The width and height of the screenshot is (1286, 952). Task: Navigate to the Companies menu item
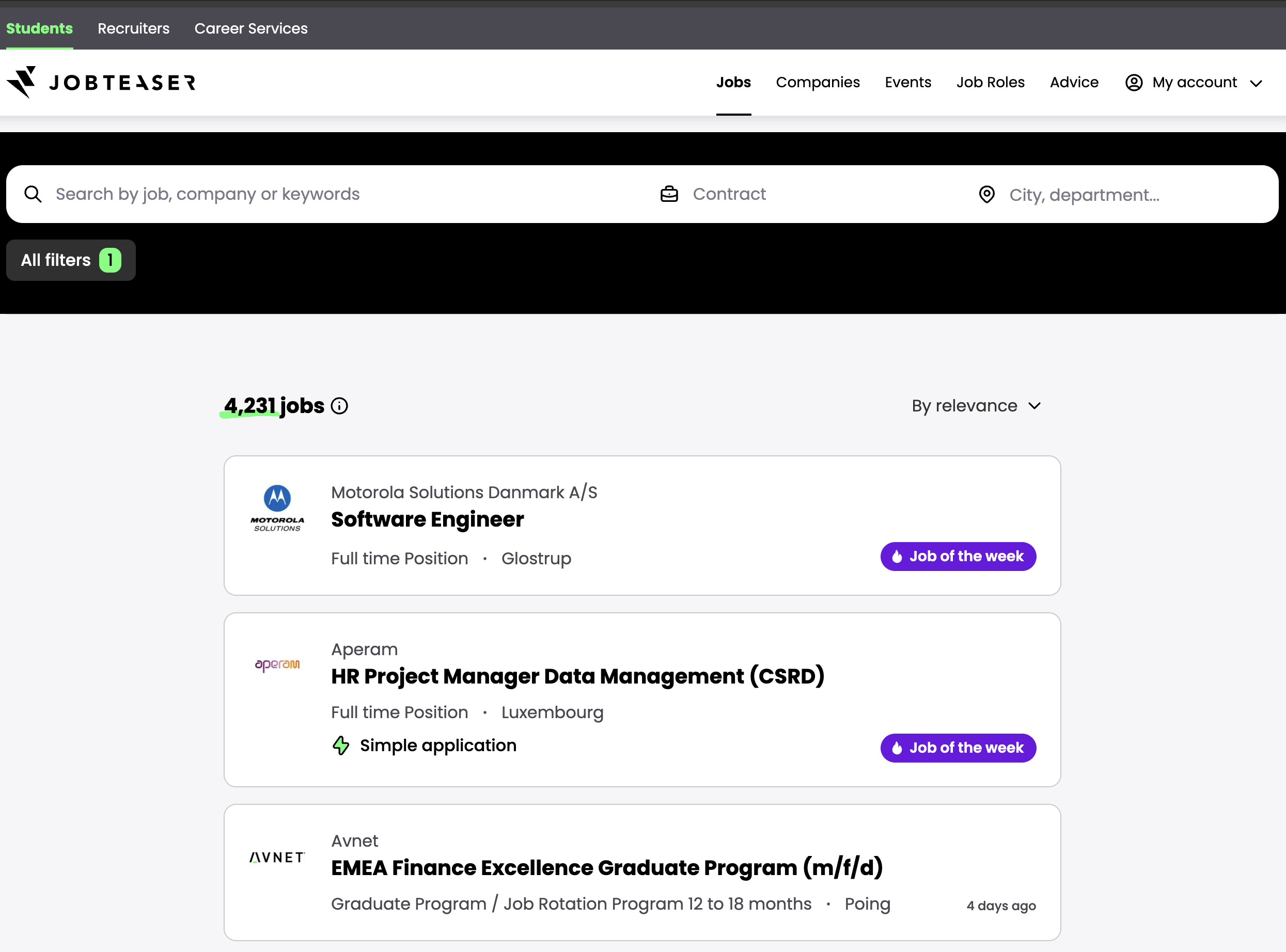[818, 83]
